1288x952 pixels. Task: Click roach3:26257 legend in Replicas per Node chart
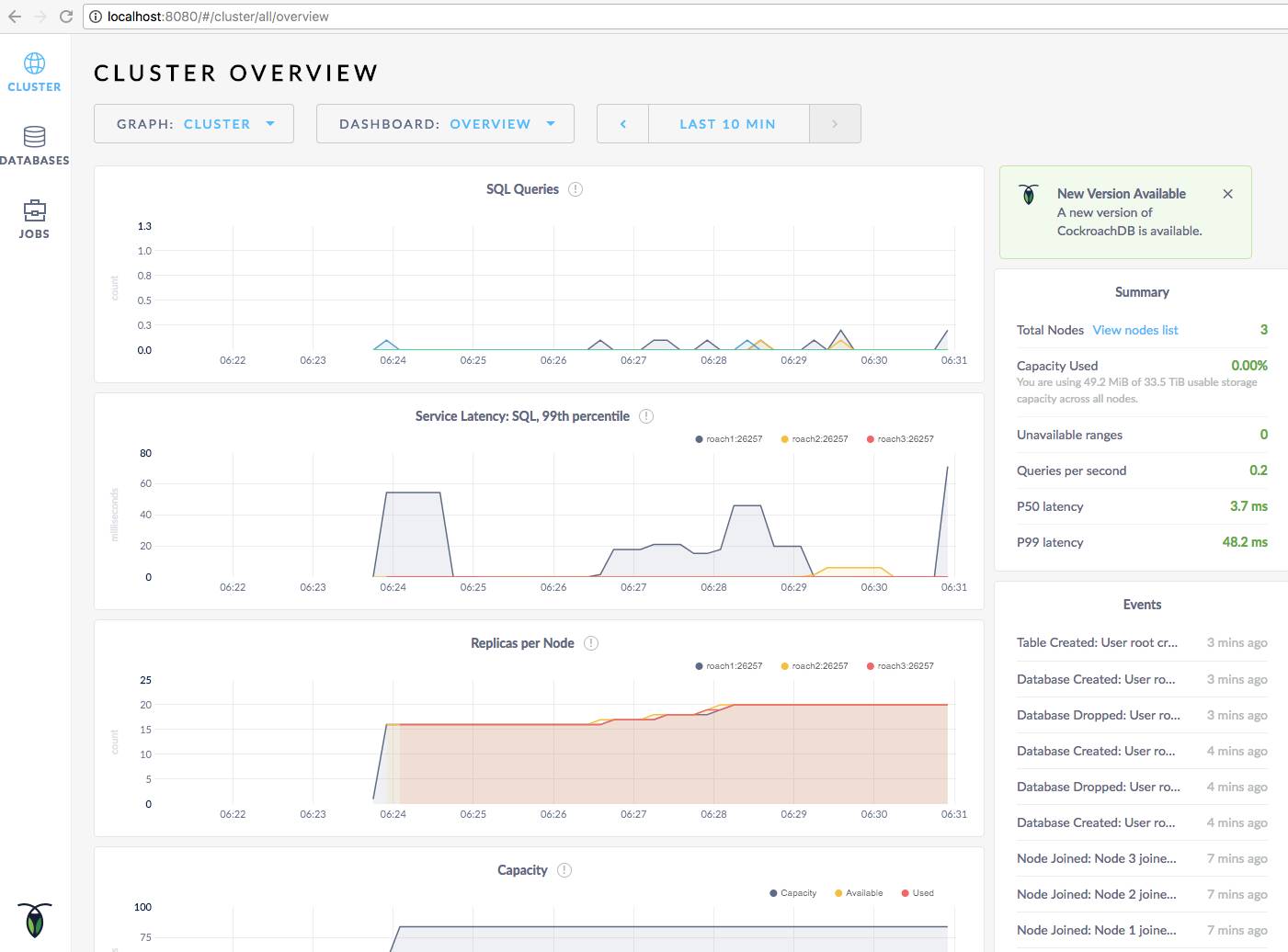[x=900, y=666]
